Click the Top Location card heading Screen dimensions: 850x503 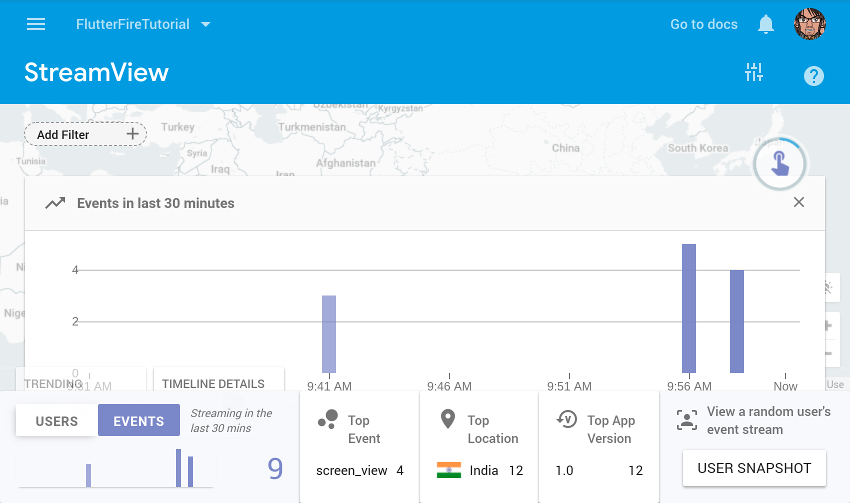493,429
